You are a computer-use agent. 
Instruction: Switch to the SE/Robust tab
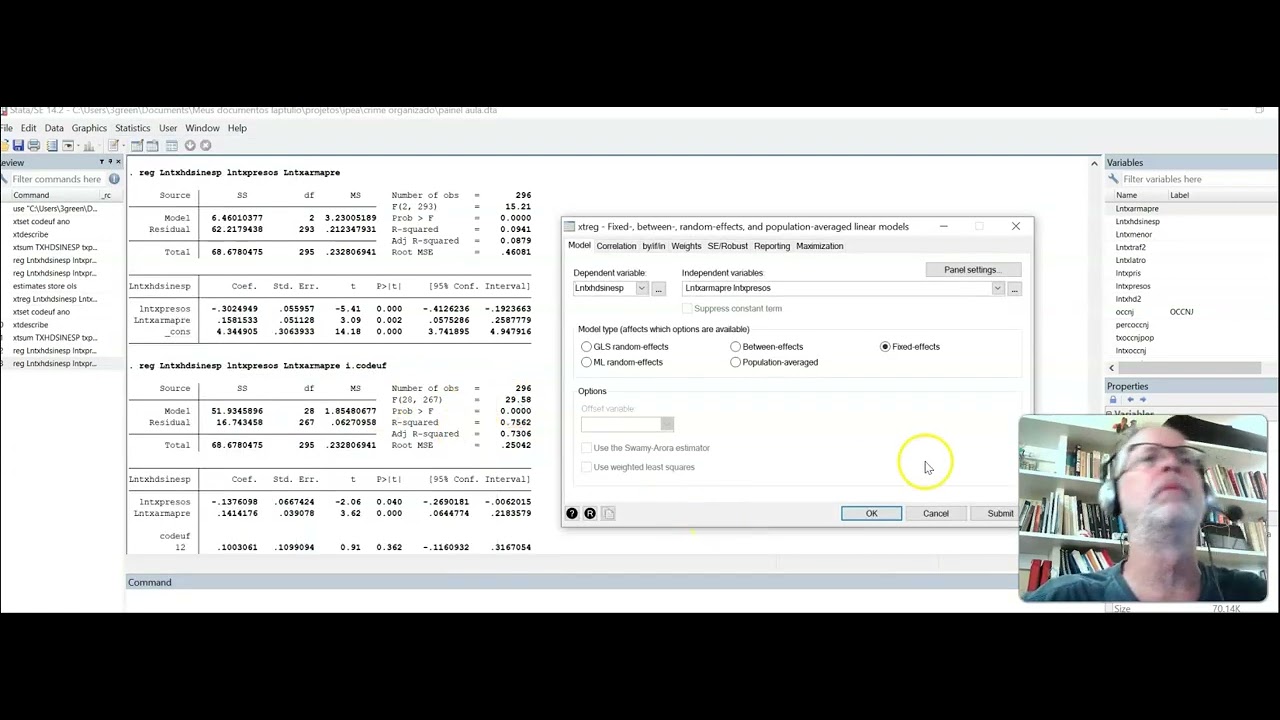coord(727,246)
